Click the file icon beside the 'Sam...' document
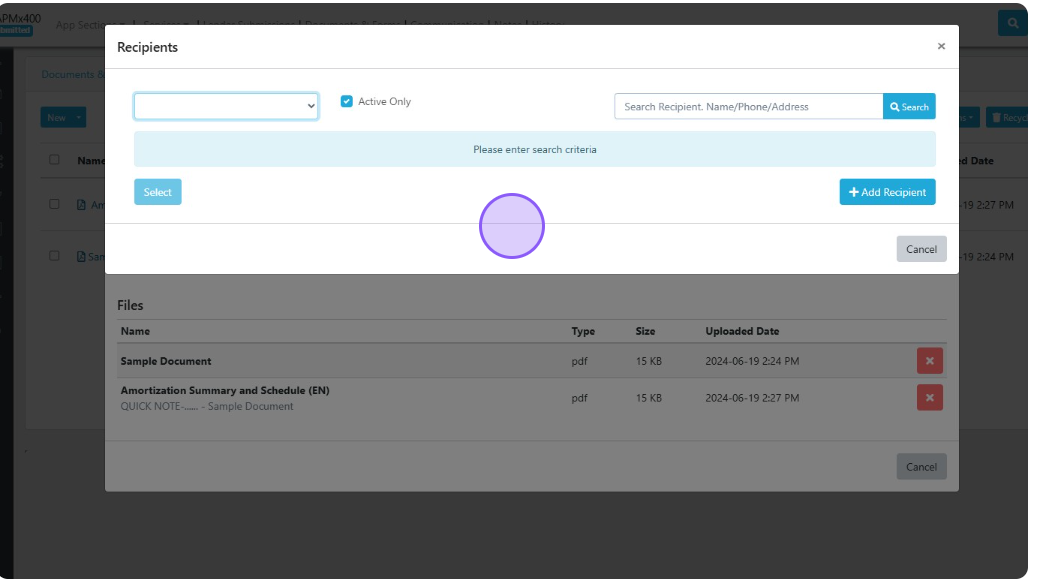This screenshot has height=583, width=1037. [x=81, y=256]
